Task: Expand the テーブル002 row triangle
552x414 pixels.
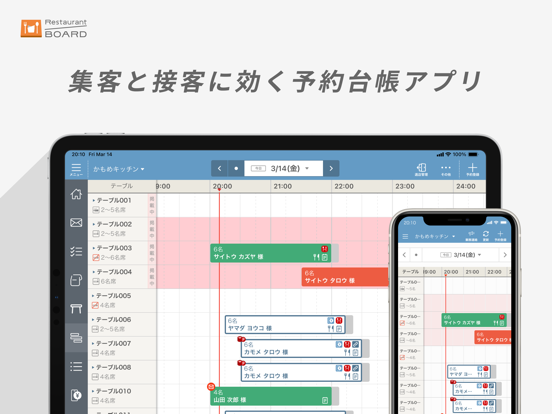Action: 94,224
